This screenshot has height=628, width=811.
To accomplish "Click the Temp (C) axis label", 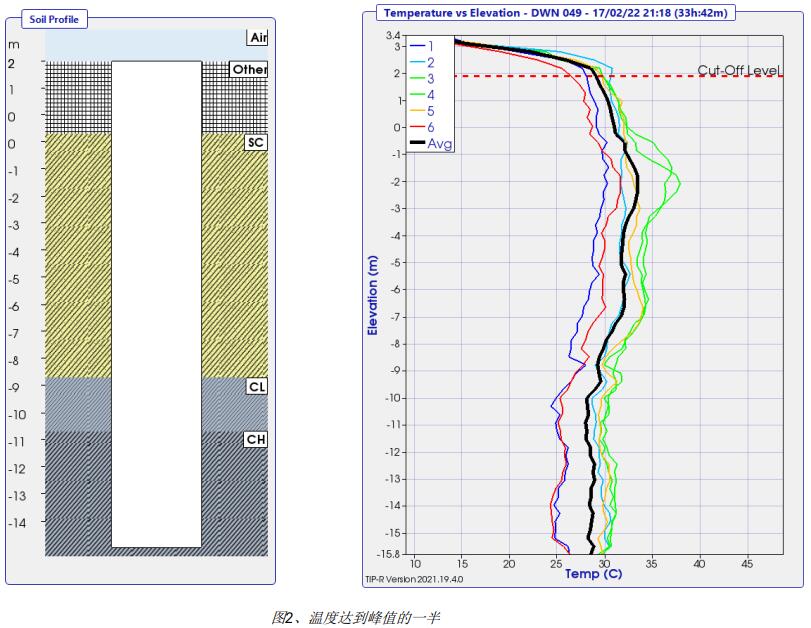I will click(593, 574).
